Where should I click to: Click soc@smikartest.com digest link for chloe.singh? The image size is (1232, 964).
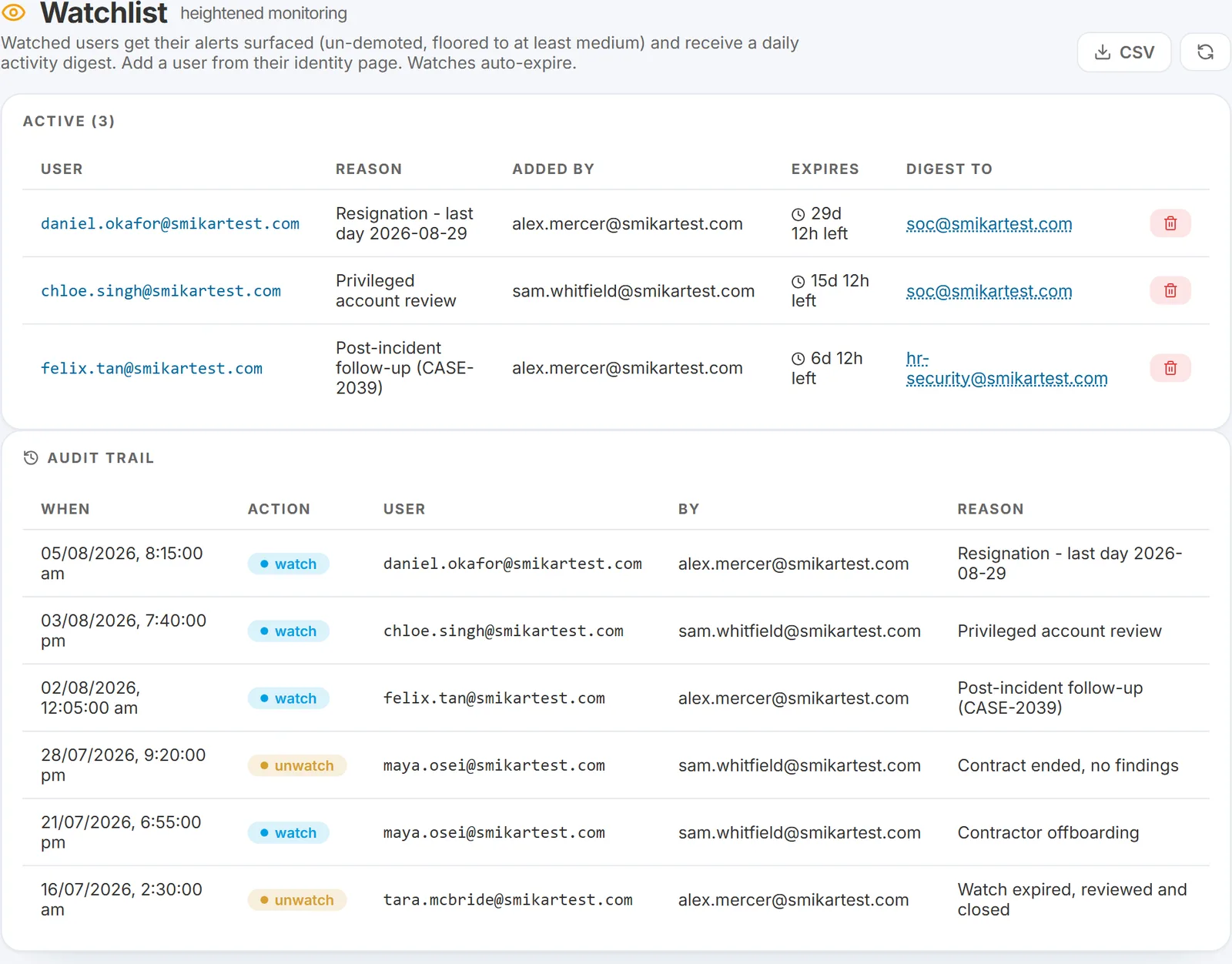tap(989, 291)
